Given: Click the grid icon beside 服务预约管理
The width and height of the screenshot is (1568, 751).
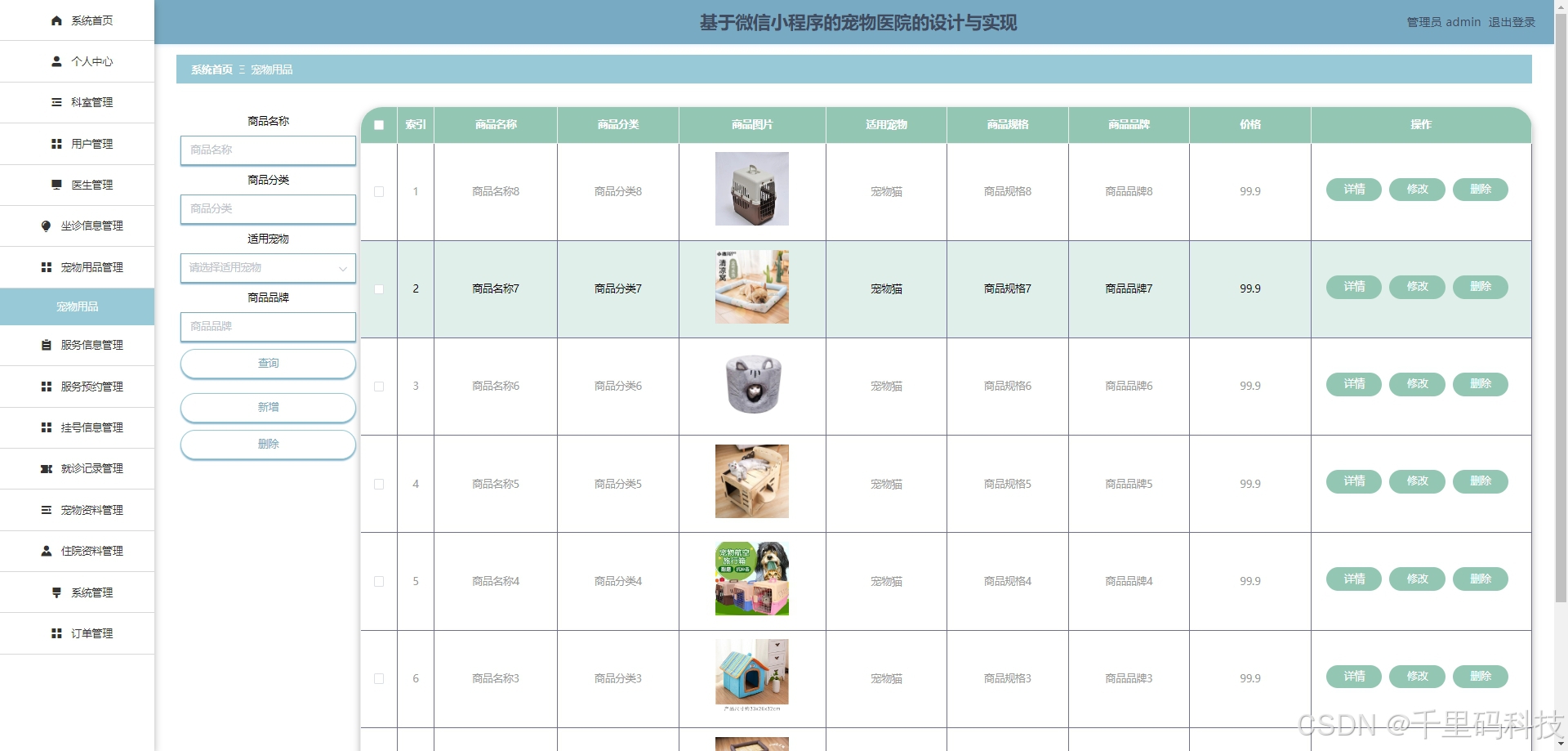Looking at the screenshot, I should pyautogui.click(x=46, y=387).
